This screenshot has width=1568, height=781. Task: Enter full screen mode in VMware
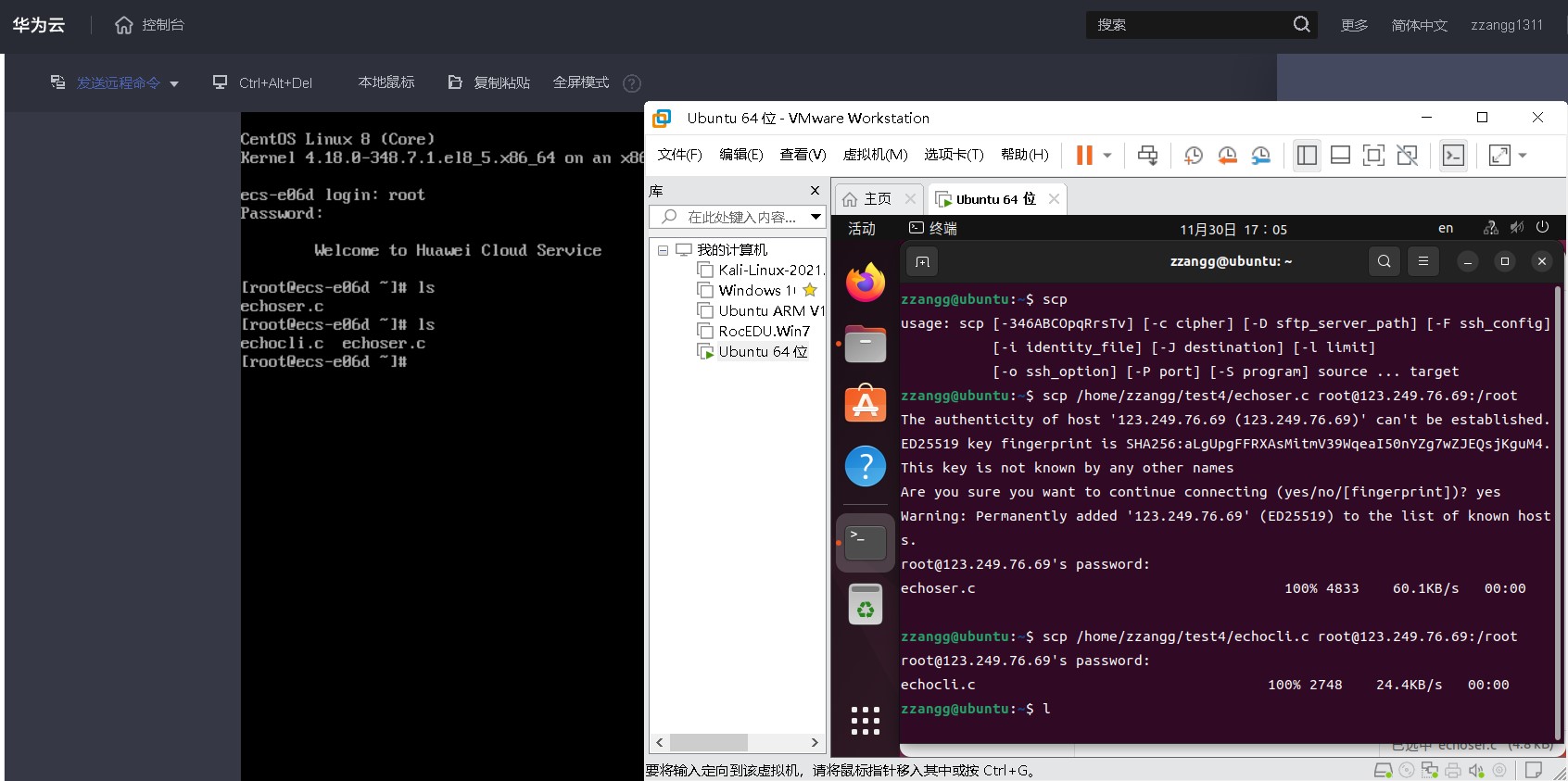[x=1373, y=155]
